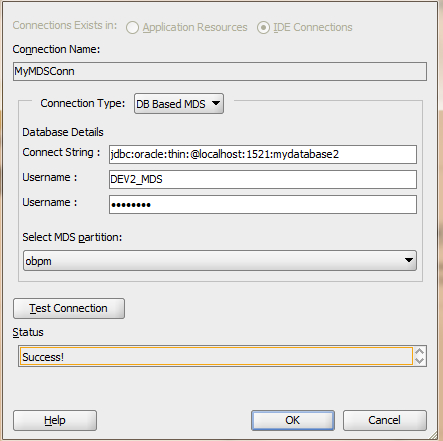Select the Application Resources radio button
The image size is (443, 441).
(x=132, y=28)
